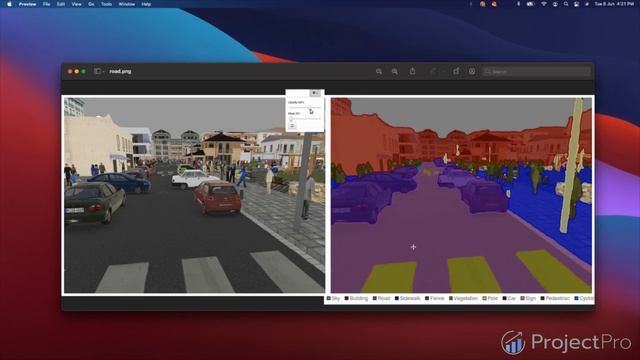Click the Vegetation legend color swatch
Image resolution: width=640 pixels, height=360 pixels.
[451, 298]
